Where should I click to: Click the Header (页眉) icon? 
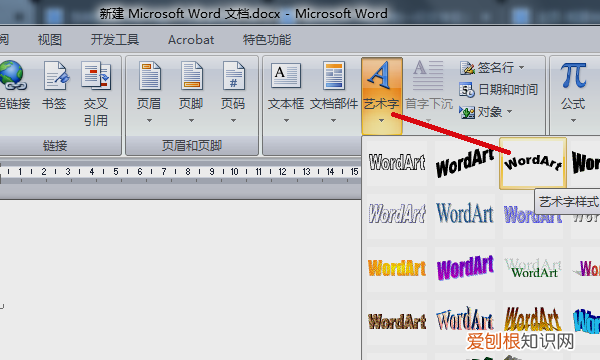pos(149,76)
